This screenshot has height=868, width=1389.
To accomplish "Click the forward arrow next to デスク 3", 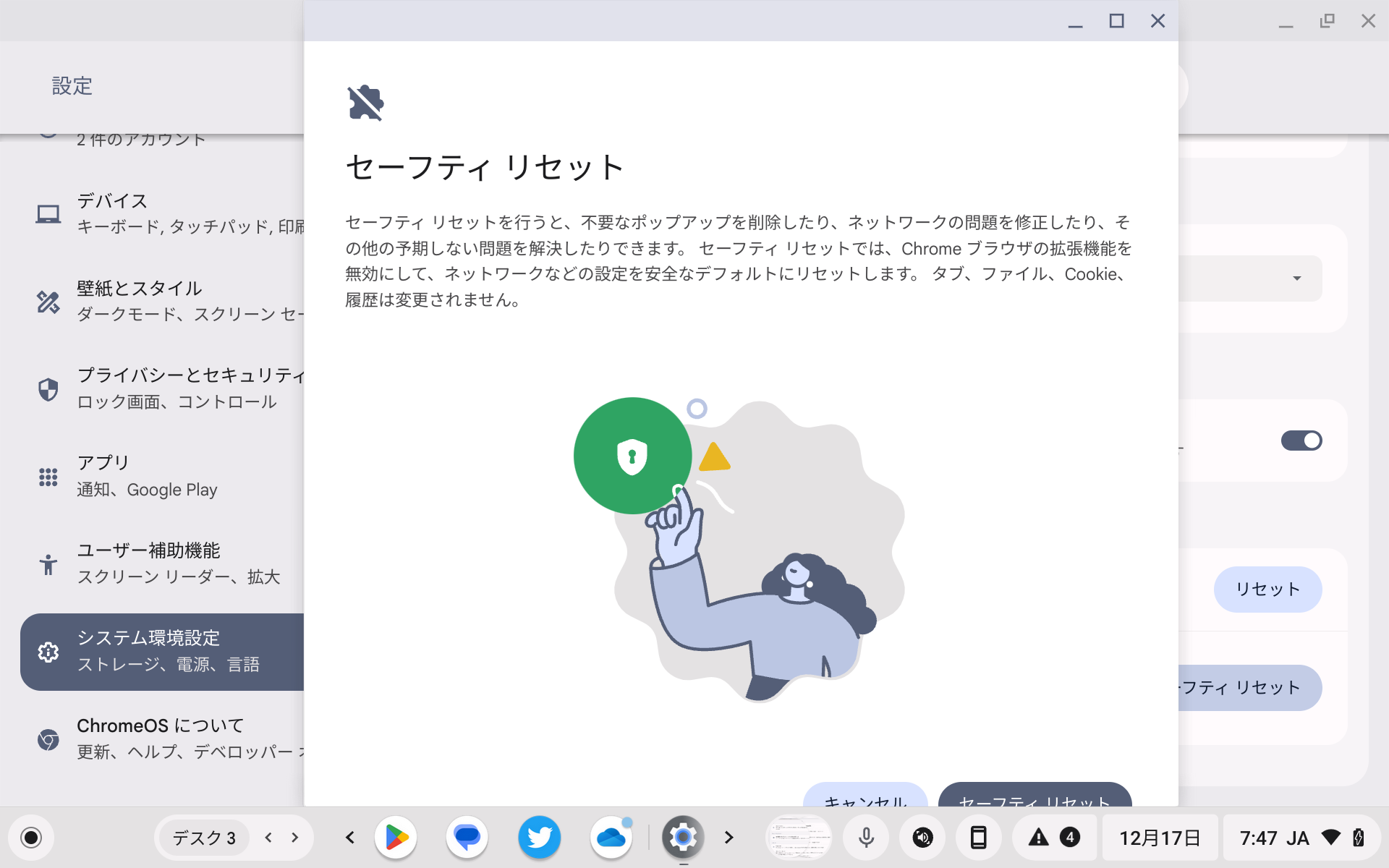I will tap(294, 838).
